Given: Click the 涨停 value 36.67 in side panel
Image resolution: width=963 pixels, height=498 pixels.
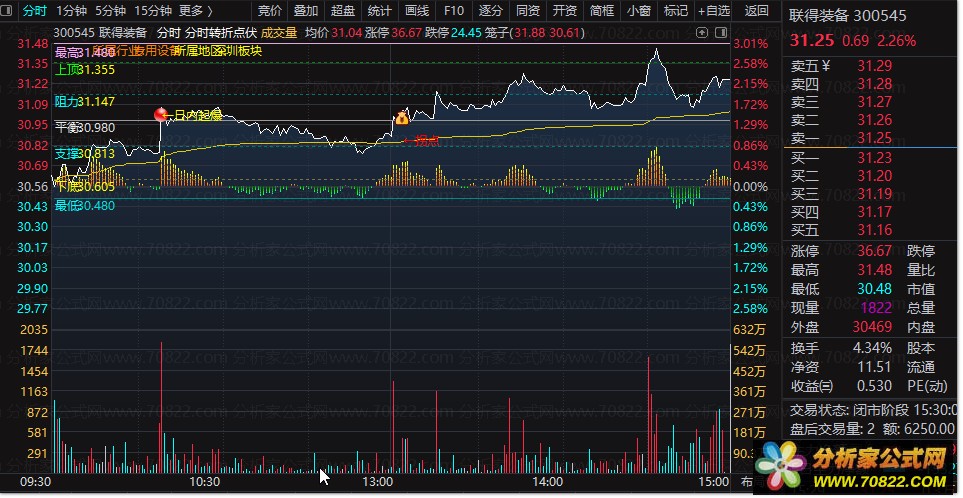Looking at the screenshot, I should (x=875, y=251).
